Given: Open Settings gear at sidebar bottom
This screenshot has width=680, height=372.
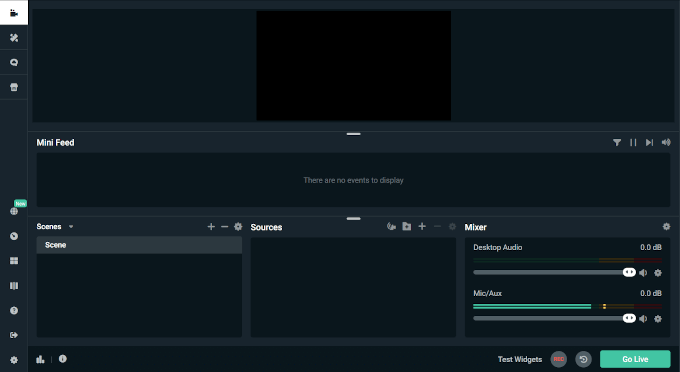Looking at the screenshot, I should 14,360.
